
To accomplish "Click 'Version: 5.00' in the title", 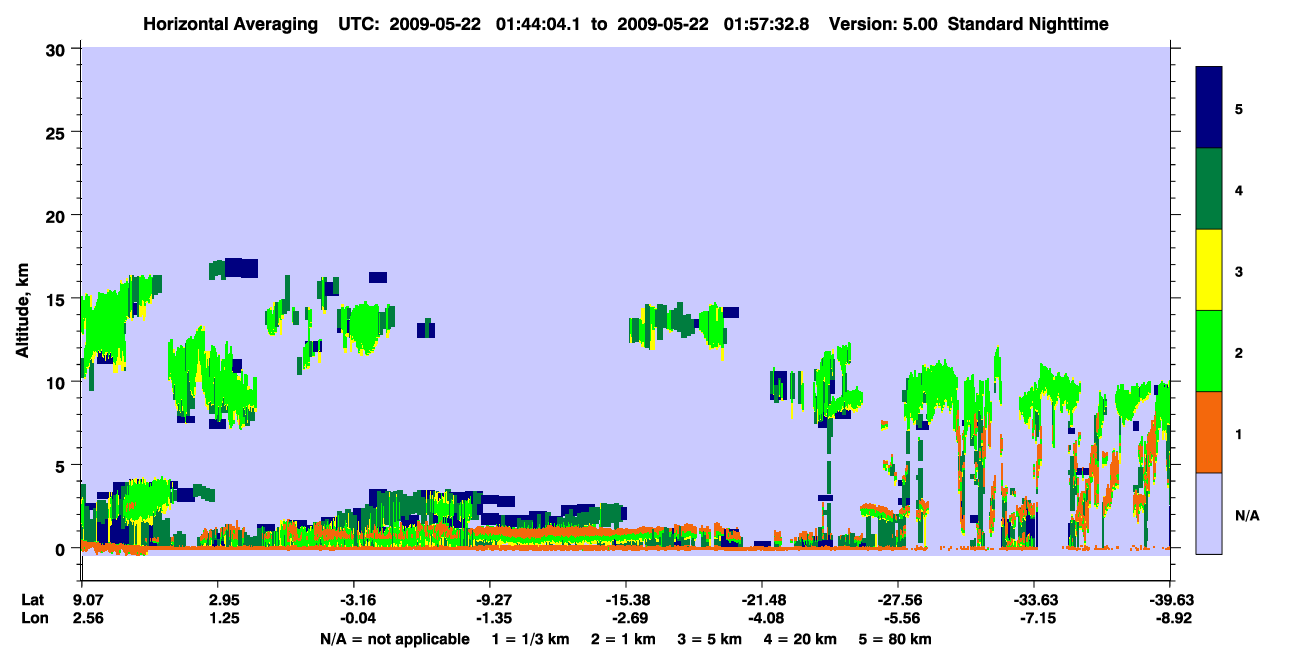I will coord(883,24).
